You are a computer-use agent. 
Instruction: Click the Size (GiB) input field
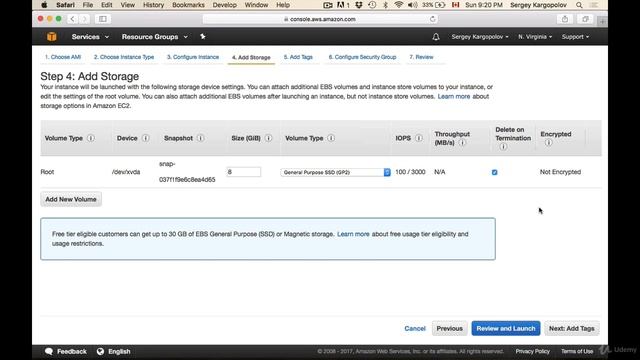244,172
